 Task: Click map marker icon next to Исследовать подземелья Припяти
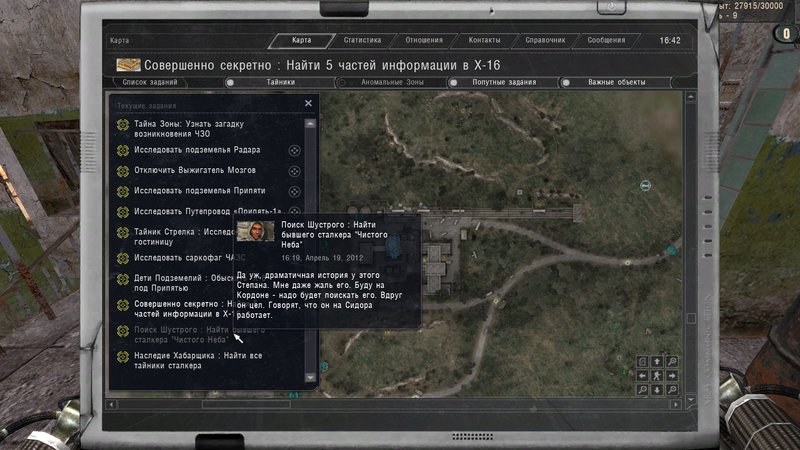click(294, 192)
